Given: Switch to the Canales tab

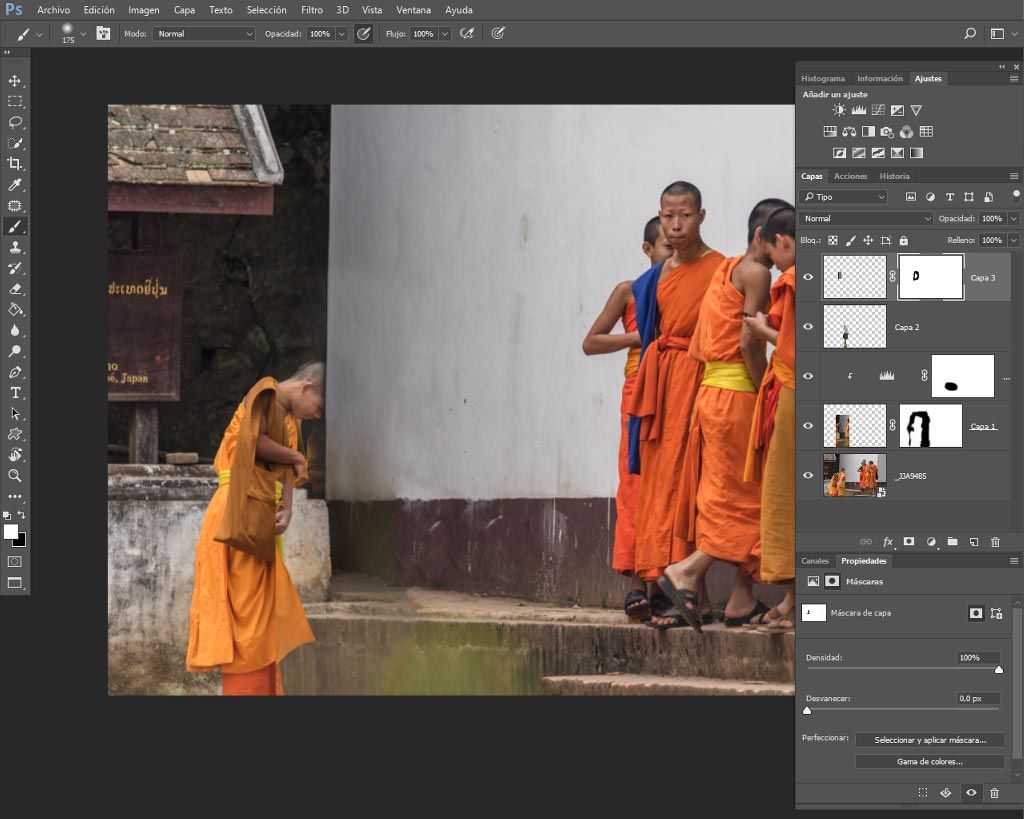Looking at the screenshot, I should click(x=815, y=561).
